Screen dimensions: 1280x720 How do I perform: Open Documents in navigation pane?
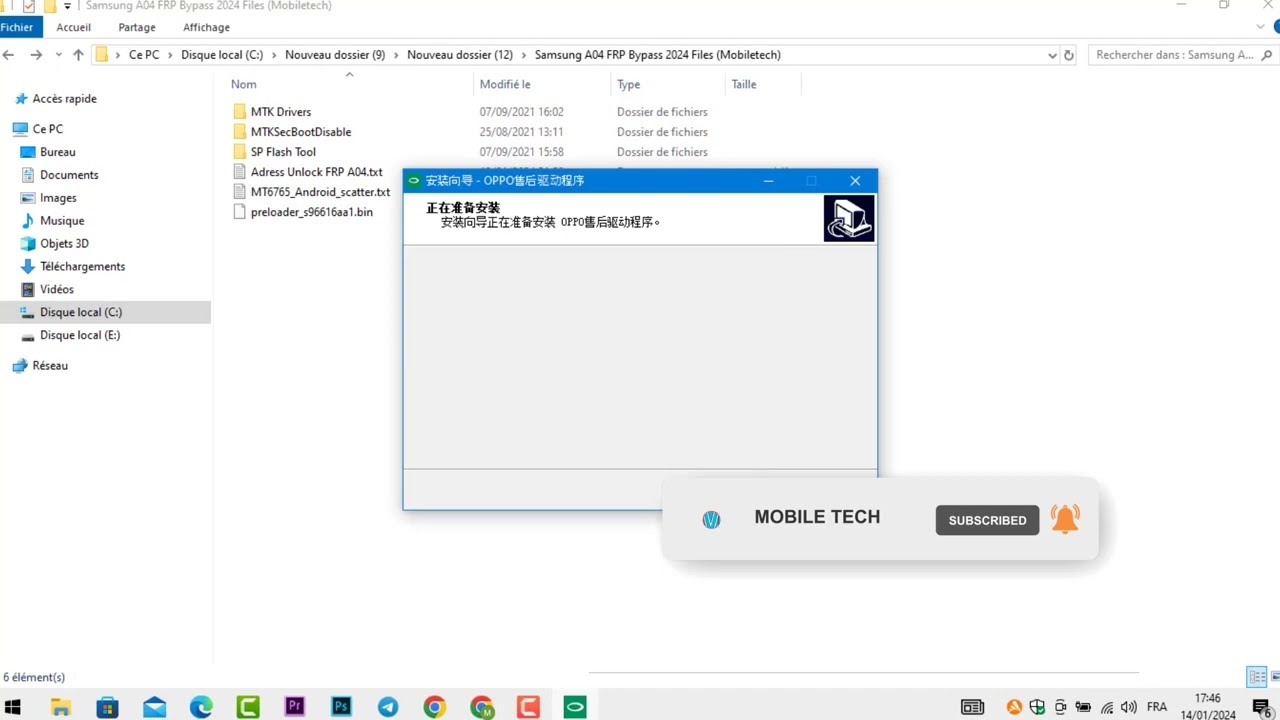coord(69,175)
